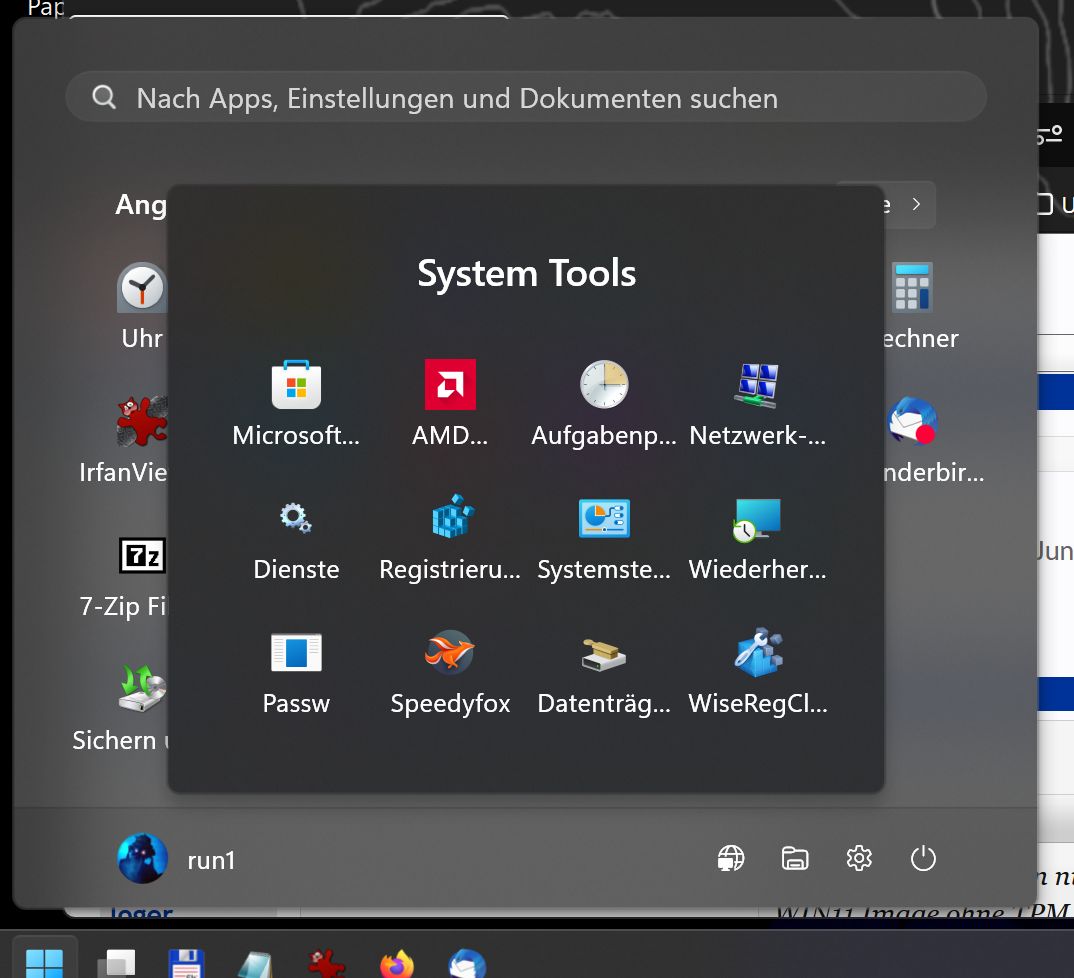Open IrfanView from the taskbar
The width and height of the screenshot is (1074, 978).
click(326, 964)
